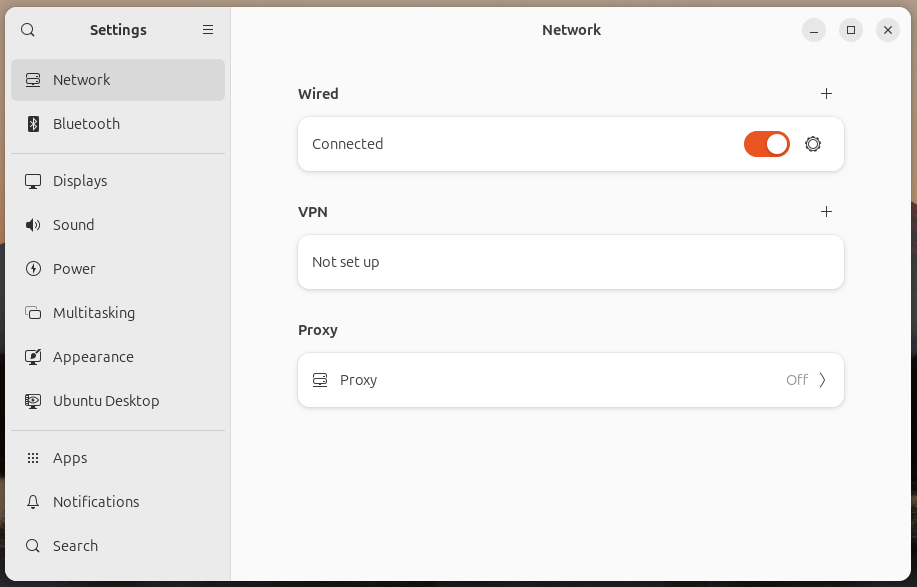The width and height of the screenshot is (917, 587).
Task: Select the Bluetooth section icon
Action: (x=32, y=124)
